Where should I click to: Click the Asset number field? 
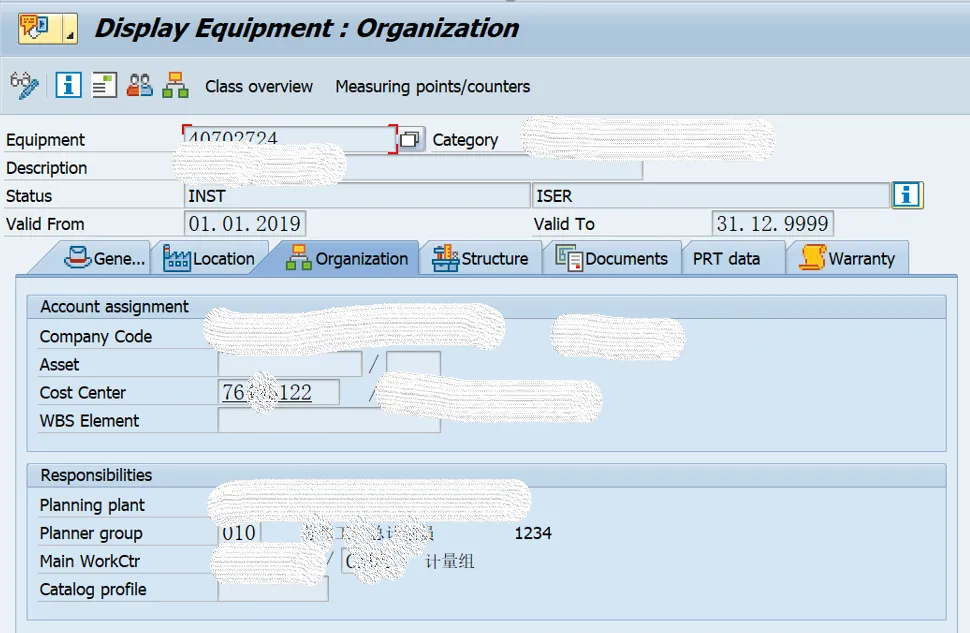pos(290,364)
